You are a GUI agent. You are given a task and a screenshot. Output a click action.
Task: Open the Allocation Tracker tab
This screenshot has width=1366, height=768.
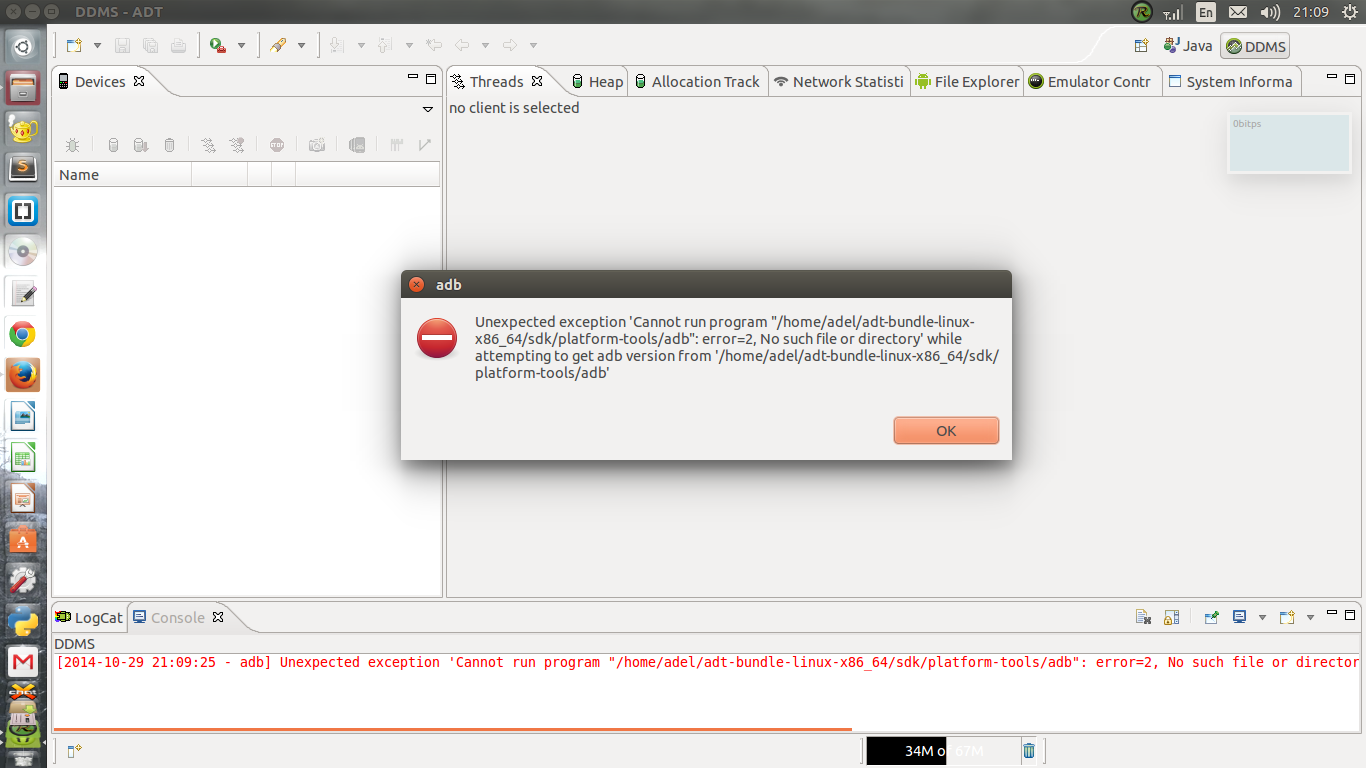[697, 82]
